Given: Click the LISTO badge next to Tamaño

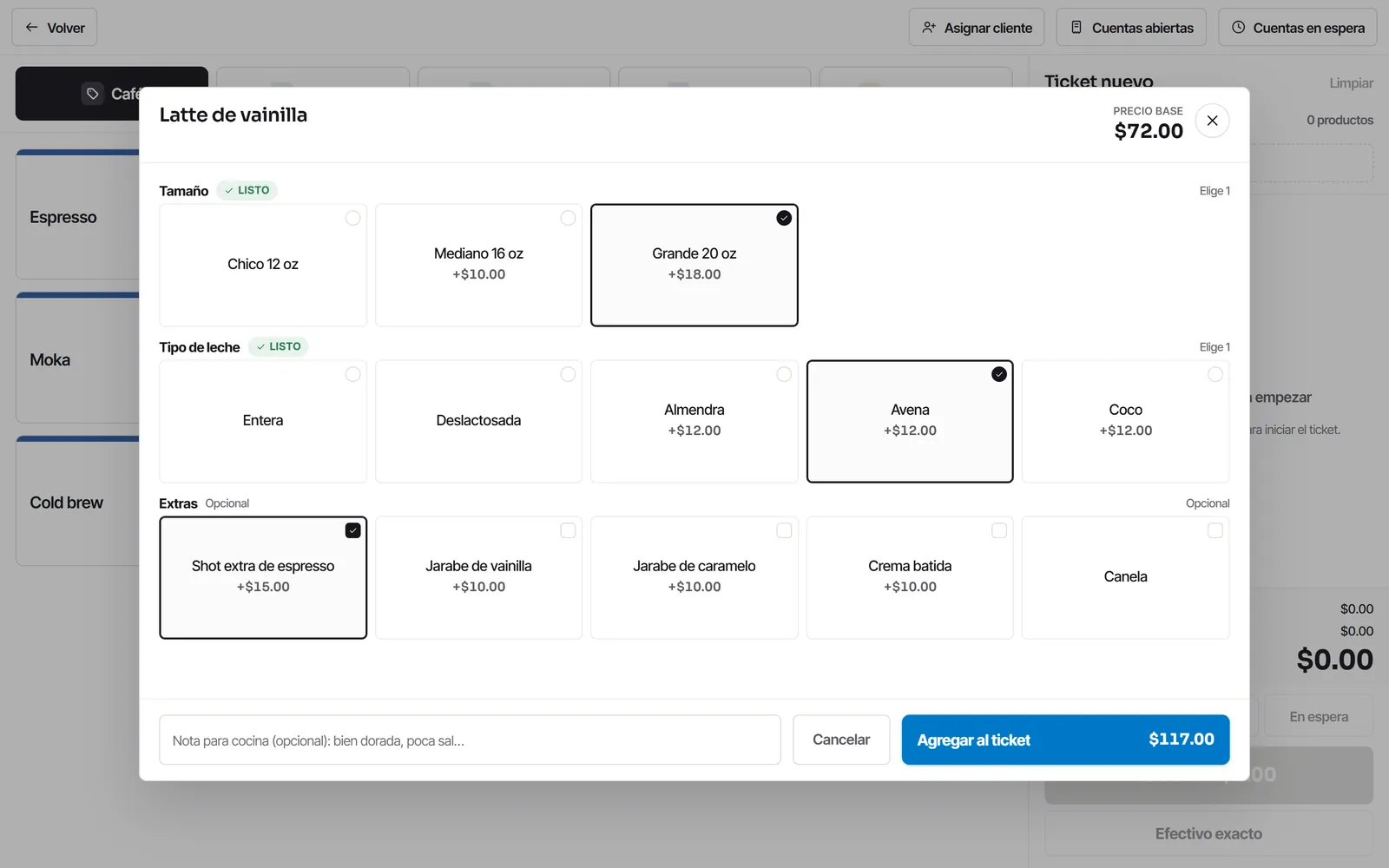Looking at the screenshot, I should (247, 190).
